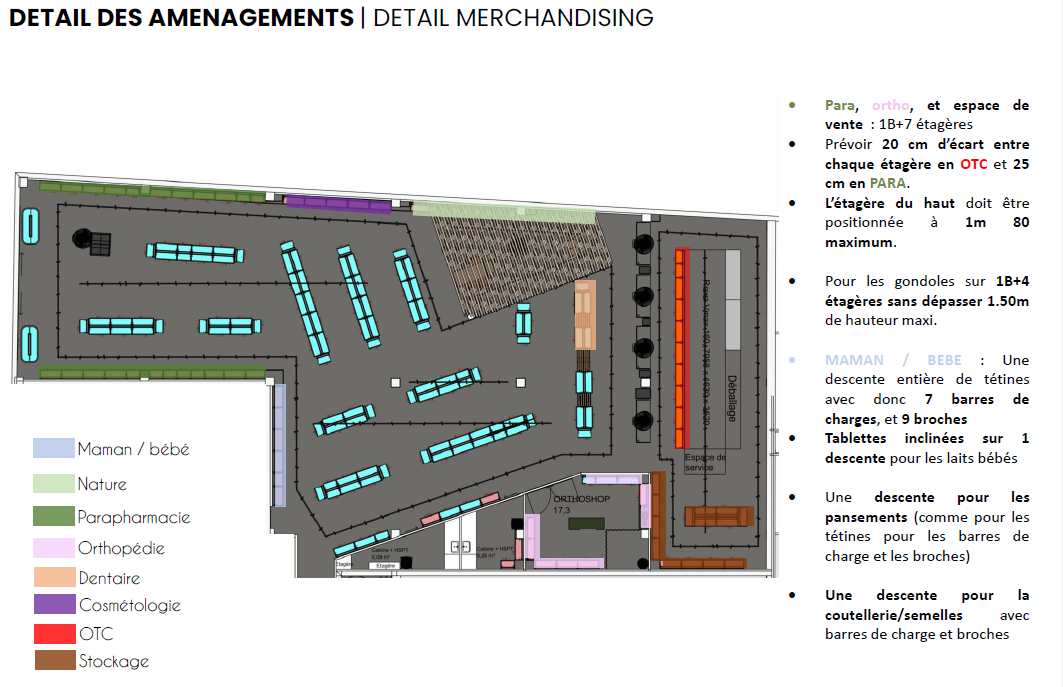1063x687 pixels.
Task: Click the Déballage area label
Action: [x=732, y=398]
